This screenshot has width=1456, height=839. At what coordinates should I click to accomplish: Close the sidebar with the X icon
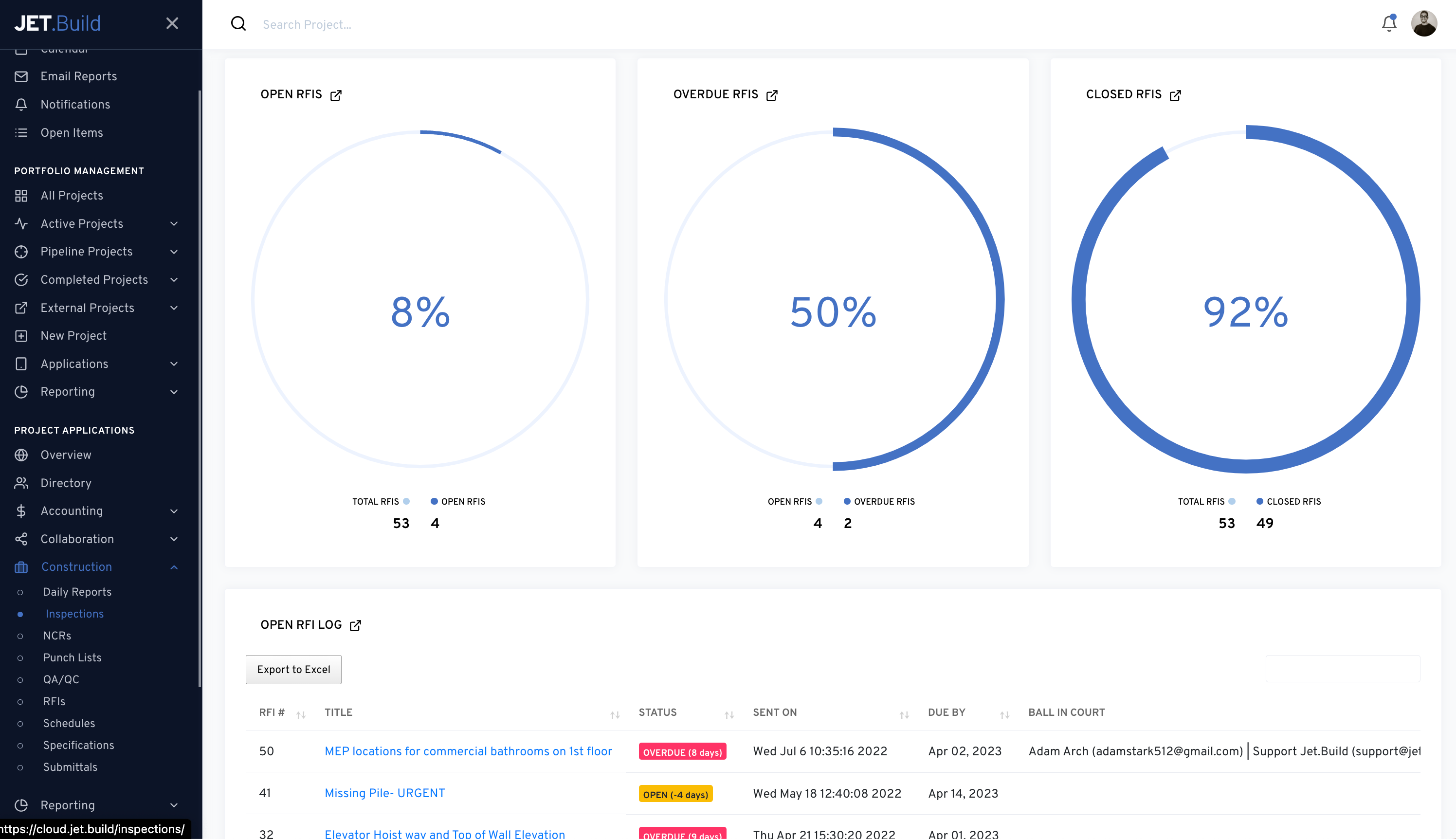coord(172,24)
